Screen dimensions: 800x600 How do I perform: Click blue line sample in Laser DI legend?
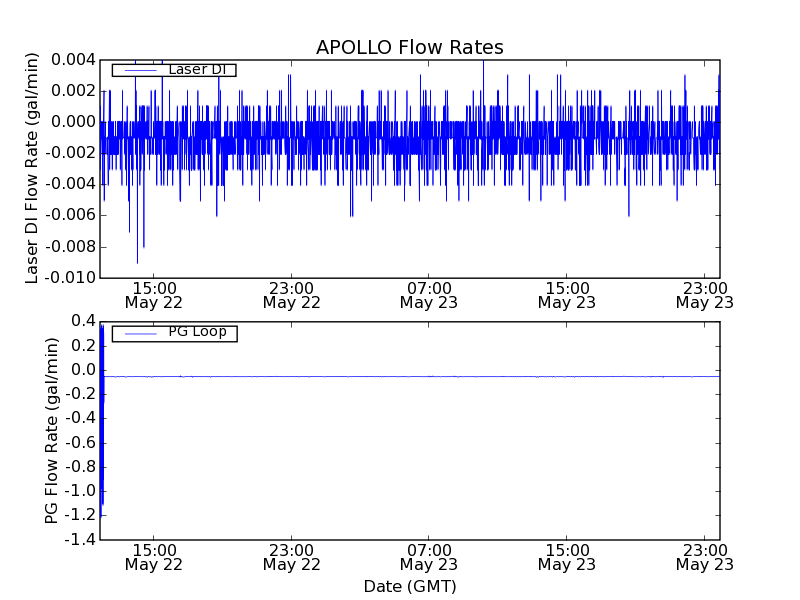[140, 70]
